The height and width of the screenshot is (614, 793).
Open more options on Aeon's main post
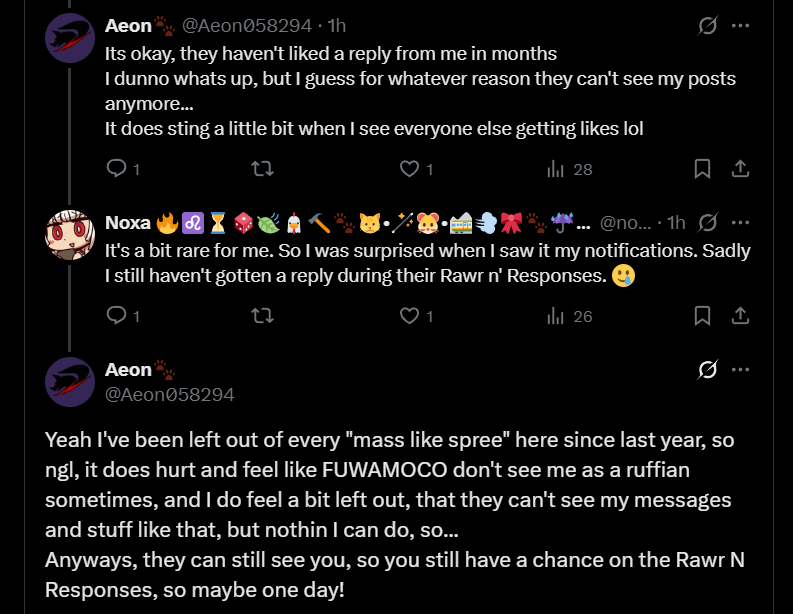tap(741, 370)
